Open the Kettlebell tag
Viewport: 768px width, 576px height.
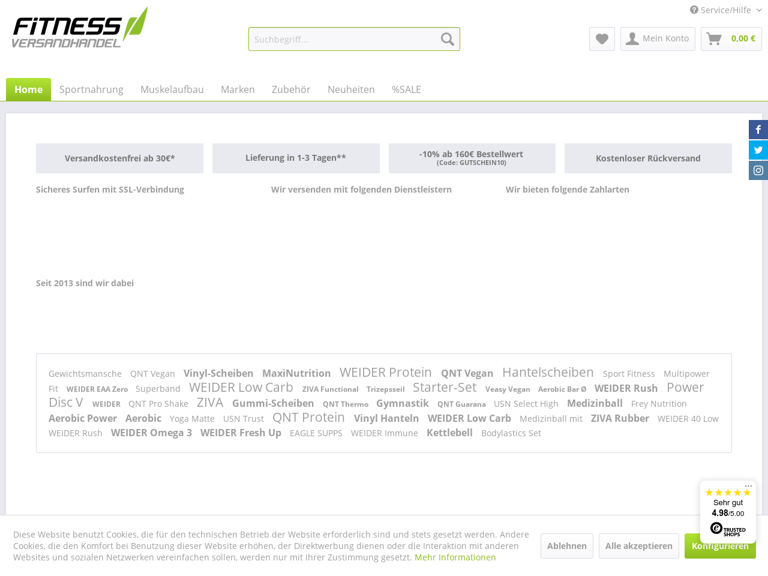450,433
